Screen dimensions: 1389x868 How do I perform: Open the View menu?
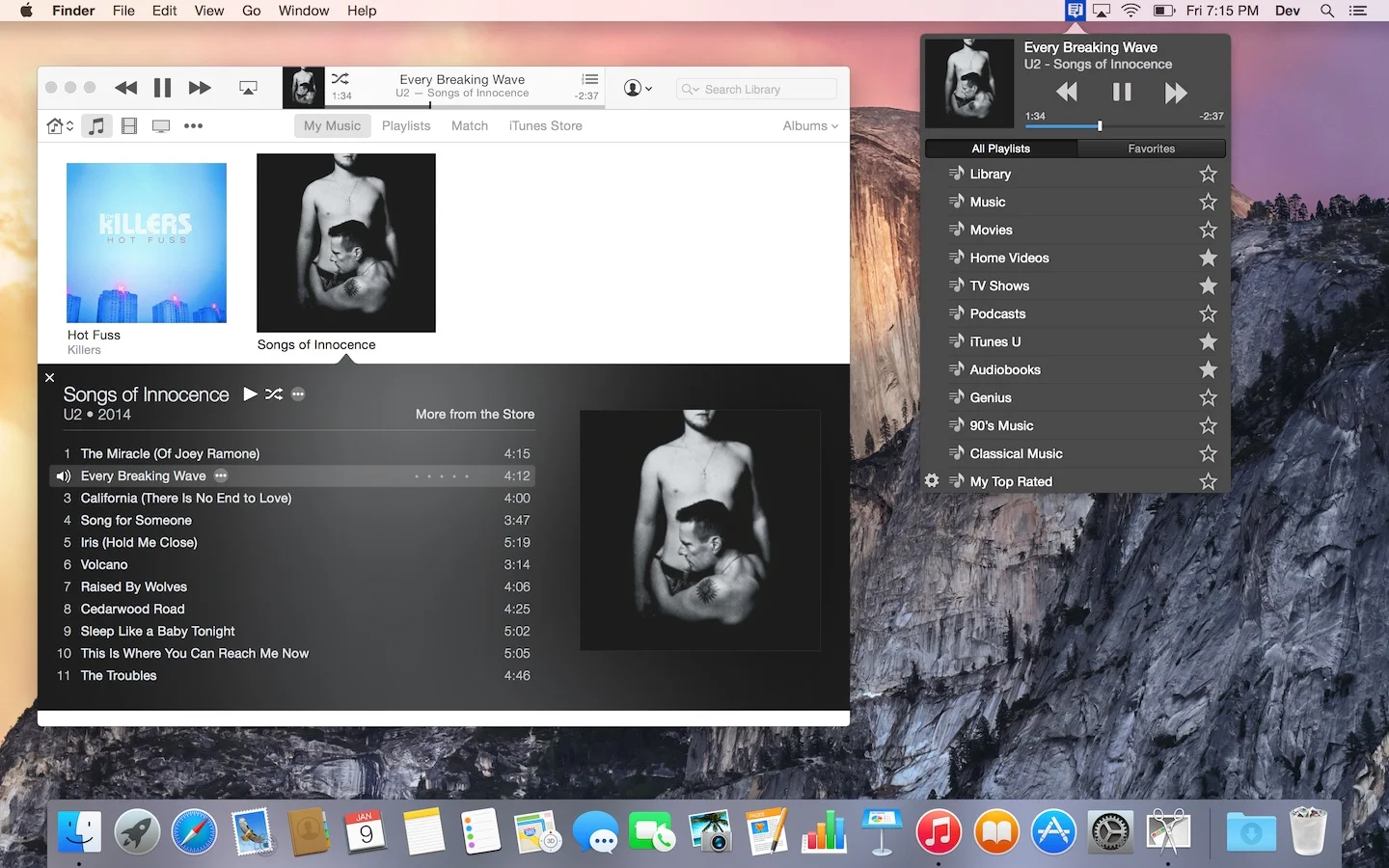point(209,11)
